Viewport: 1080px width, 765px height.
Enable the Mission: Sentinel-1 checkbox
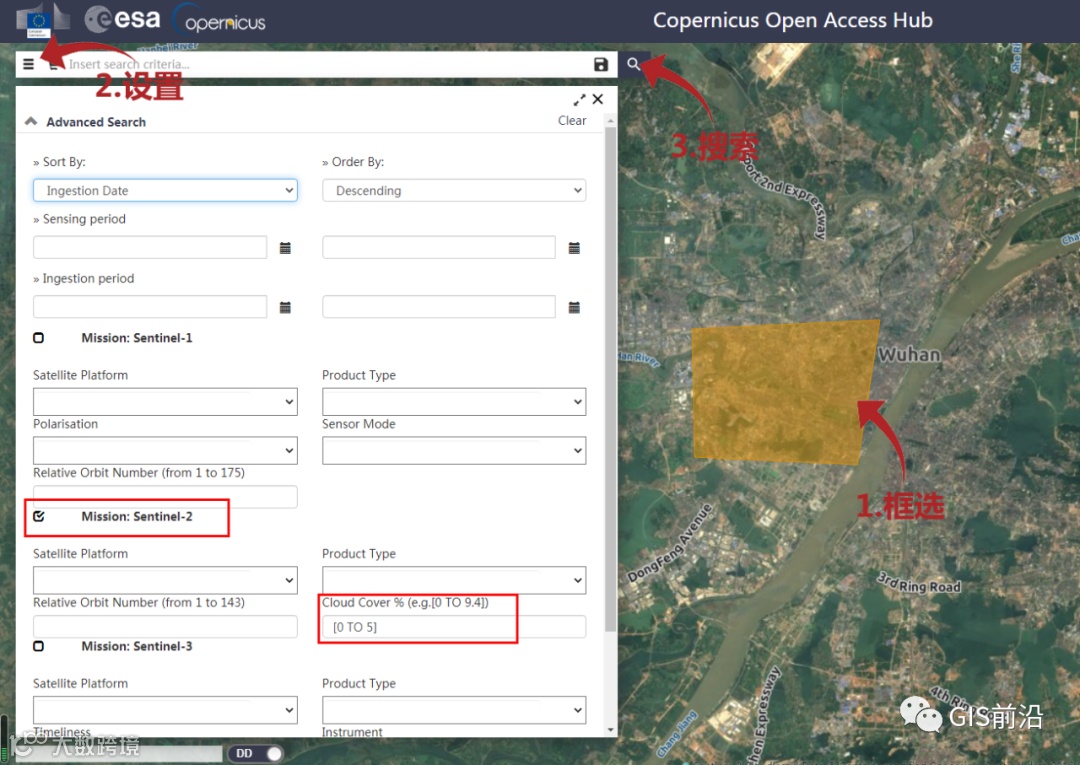coord(39,338)
